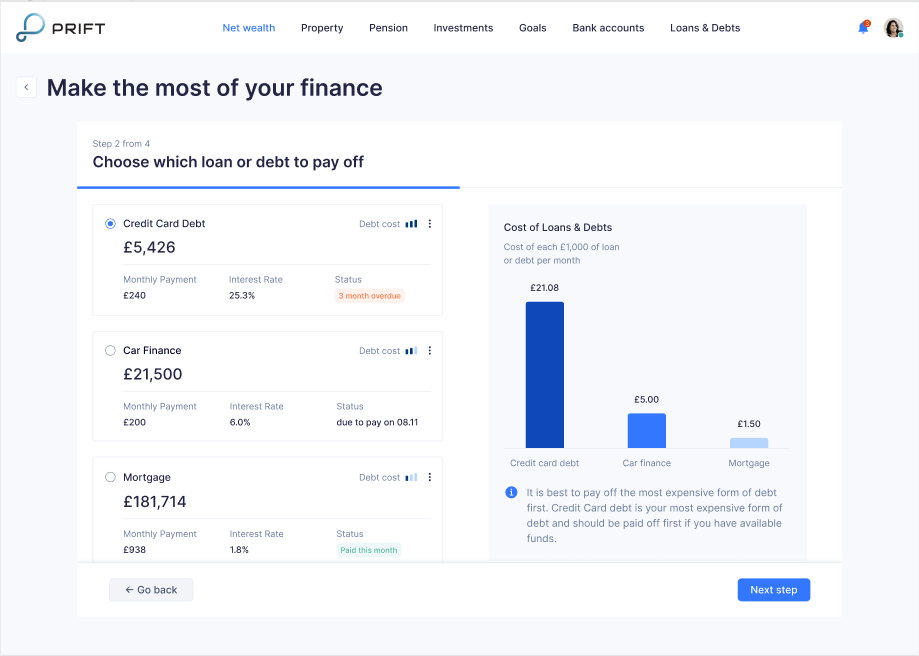This screenshot has height=656, width=919.
Task: Click the blue info icon in chart panel
Action: pos(511,492)
